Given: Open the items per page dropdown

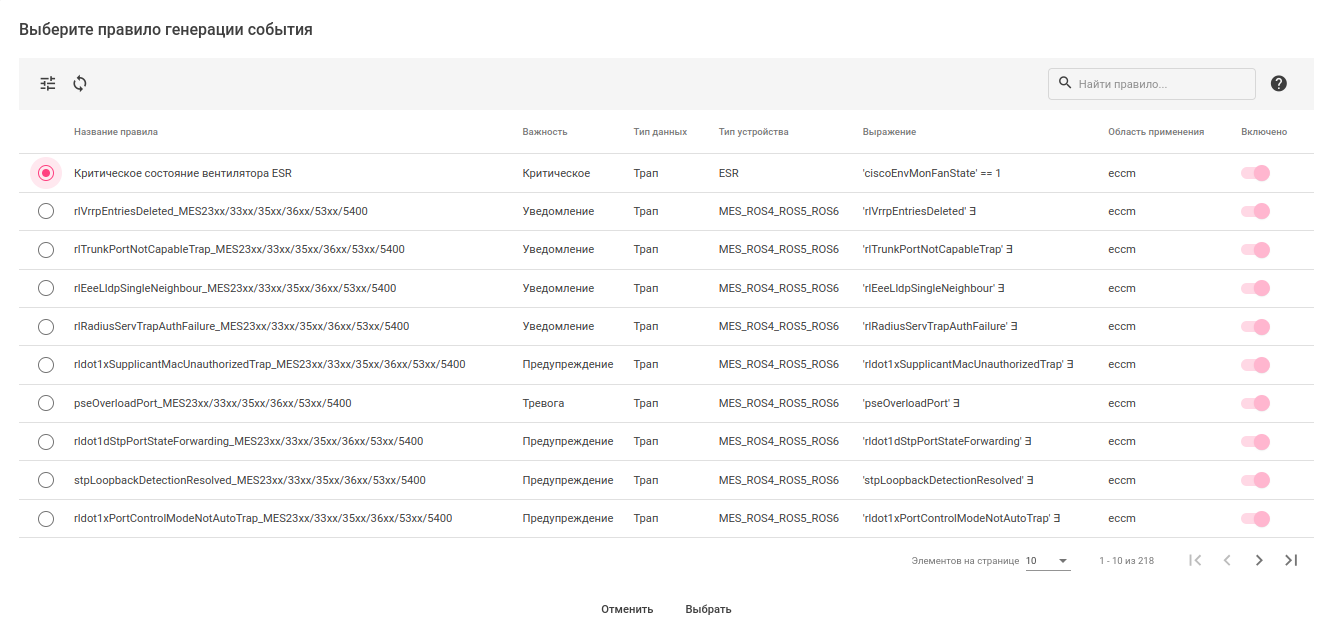Looking at the screenshot, I should pos(1047,561).
